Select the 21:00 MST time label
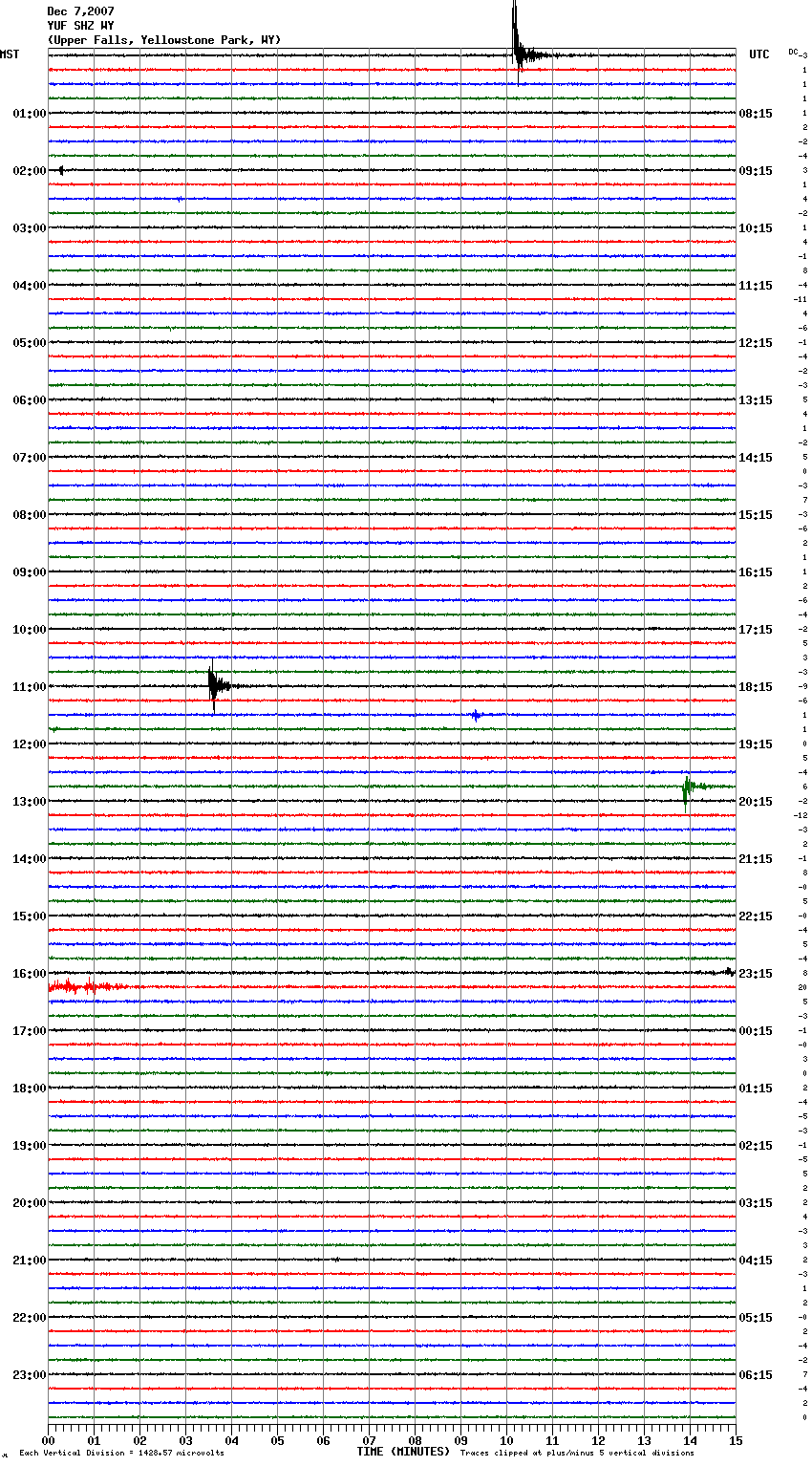 coord(30,1261)
